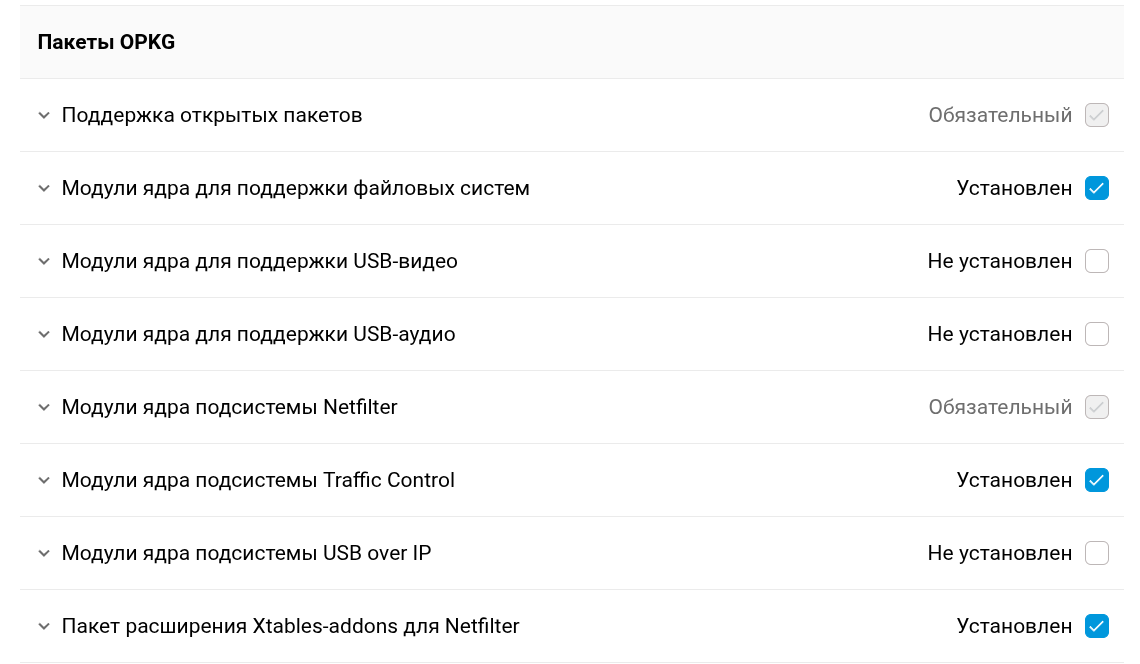The height and width of the screenshot is (664, 1140).
Task: Click the disabled Netfilter modules checkbox
Action: click(x=1097, y=407)
